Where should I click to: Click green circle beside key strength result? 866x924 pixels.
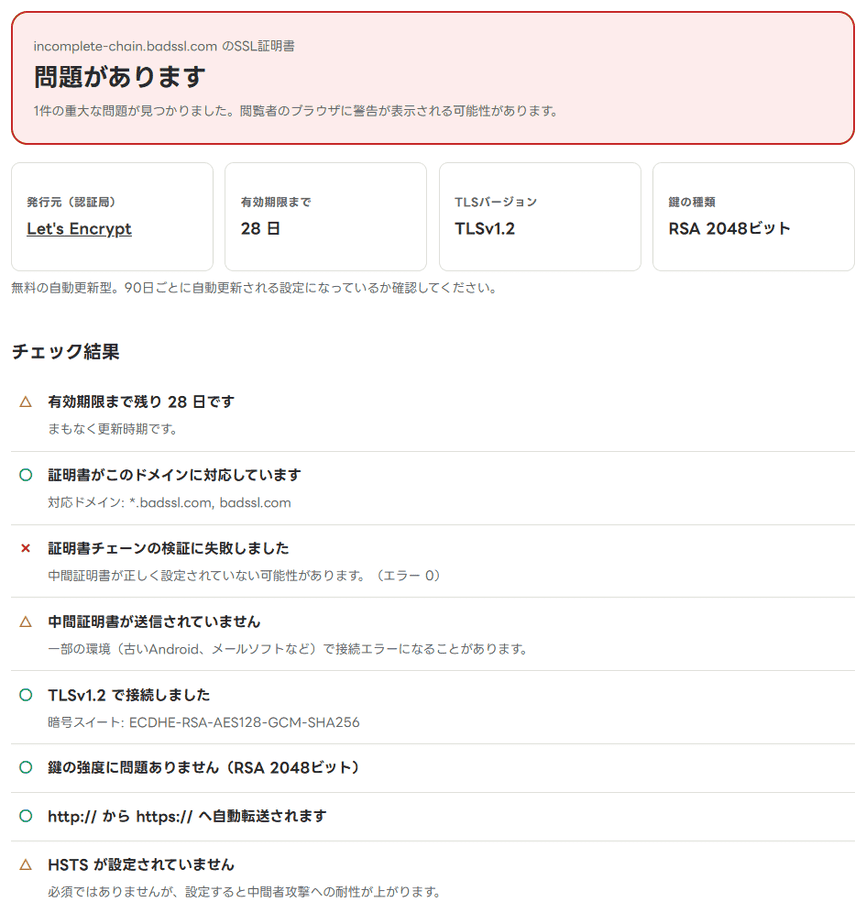tap(25, 767)
